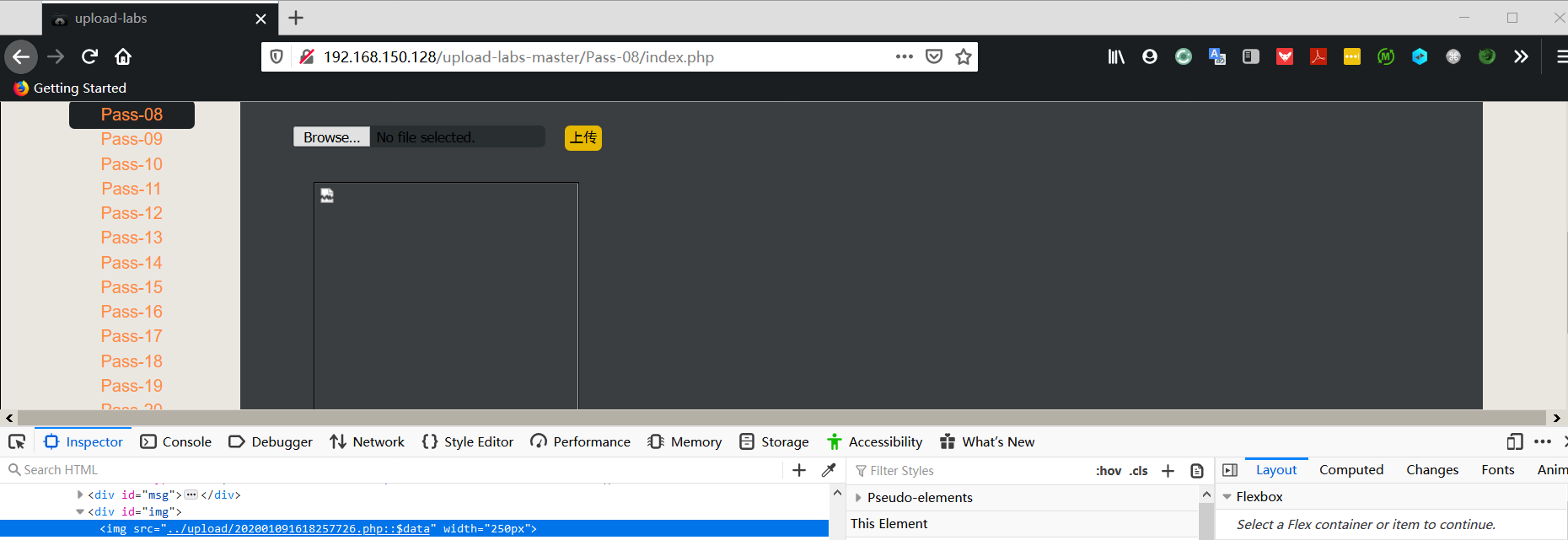1568x540 pixels.
Task: Open the browser home page
Action: point(123,56)
